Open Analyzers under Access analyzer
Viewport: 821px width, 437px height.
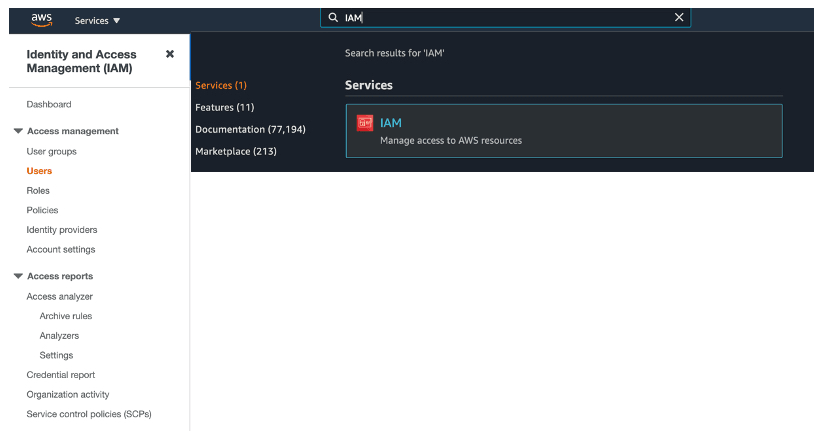pos(59,336)
